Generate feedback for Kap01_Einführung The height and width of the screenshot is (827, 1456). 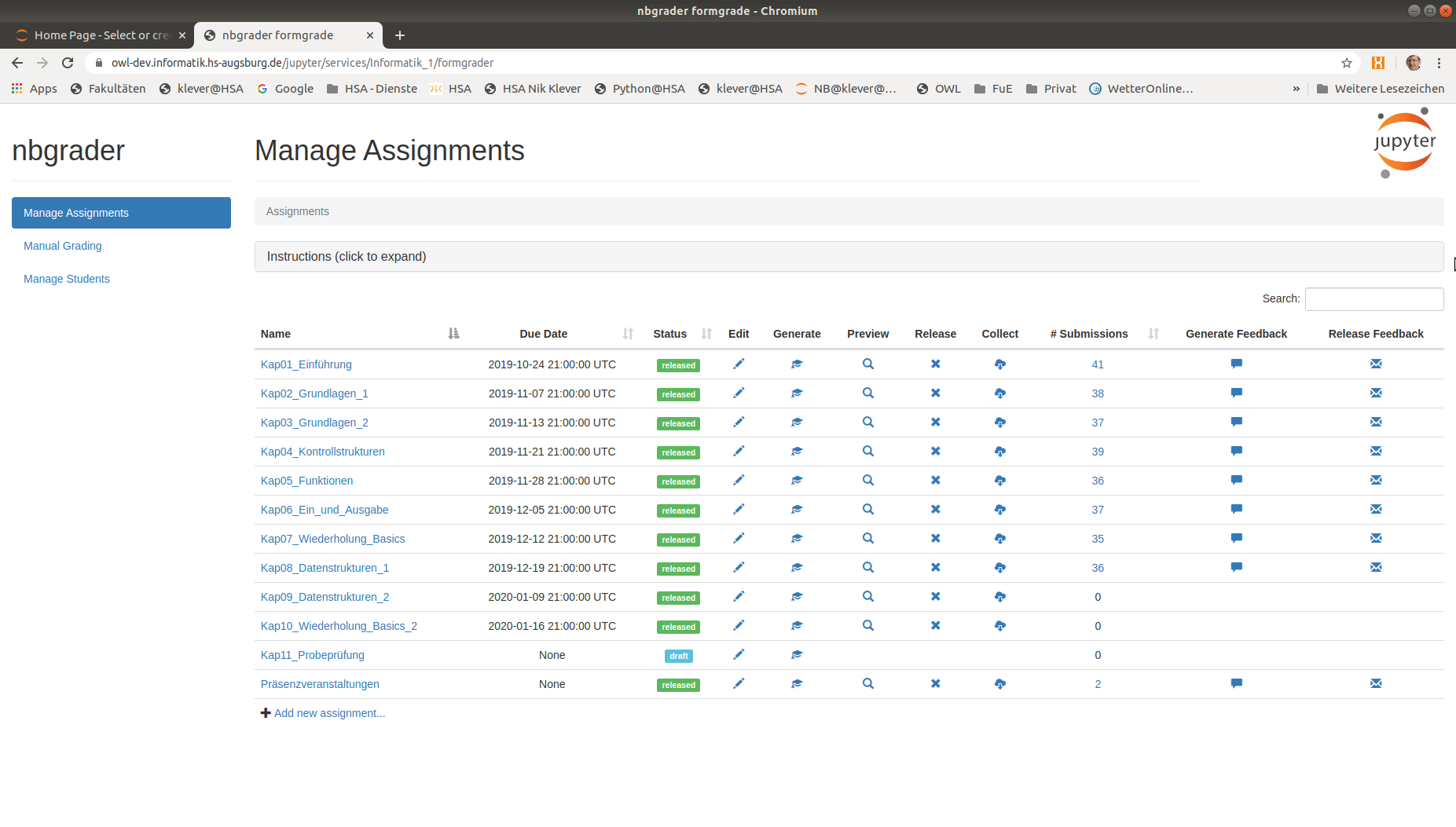(1236, 364)
